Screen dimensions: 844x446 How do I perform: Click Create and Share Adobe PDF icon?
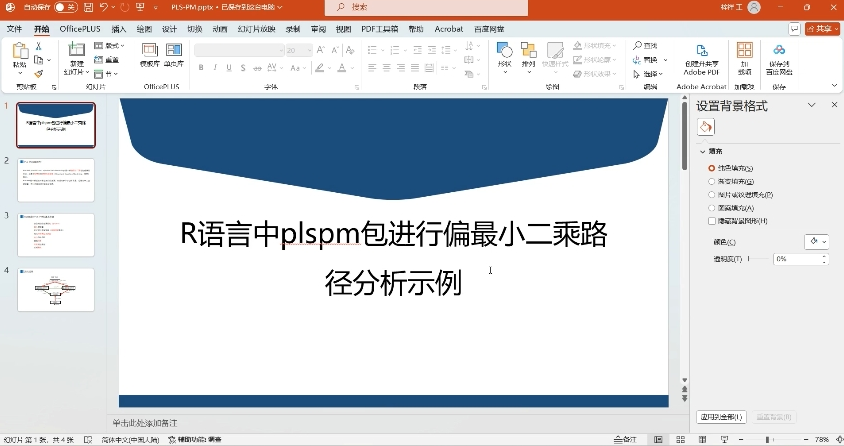[702, 50]
